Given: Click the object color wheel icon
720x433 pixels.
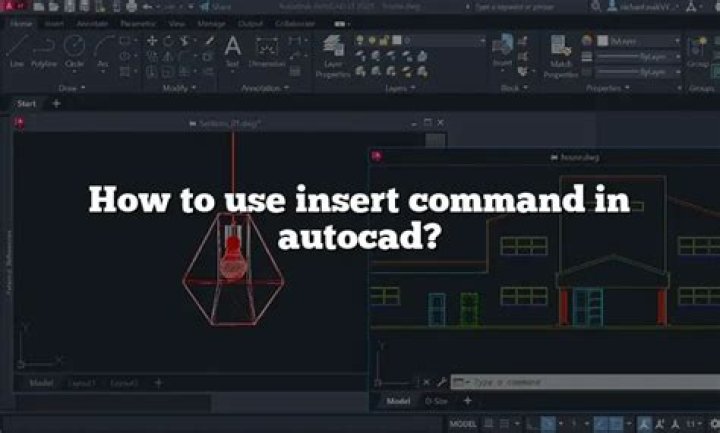Looking at the screenshot, I should 587,40.
